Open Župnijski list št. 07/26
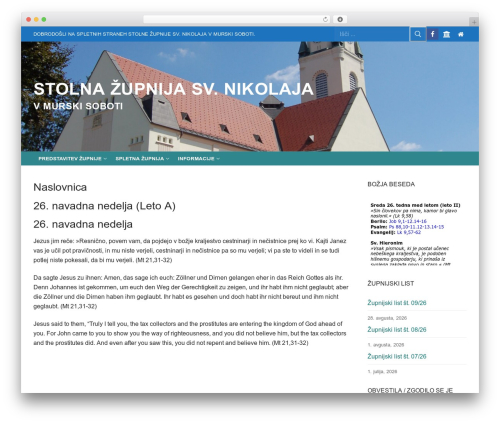This screenshot has width=500, height=423. coord(397,356)
